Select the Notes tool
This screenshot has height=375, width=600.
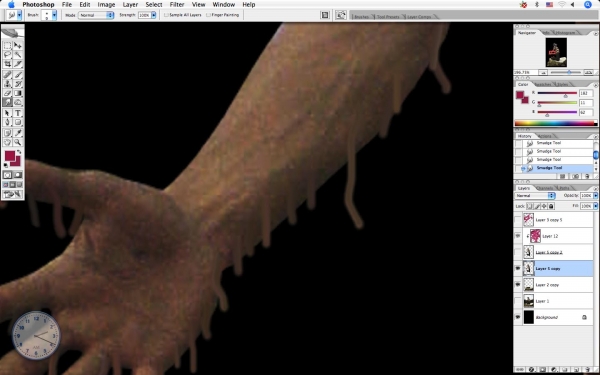[7, 133]
